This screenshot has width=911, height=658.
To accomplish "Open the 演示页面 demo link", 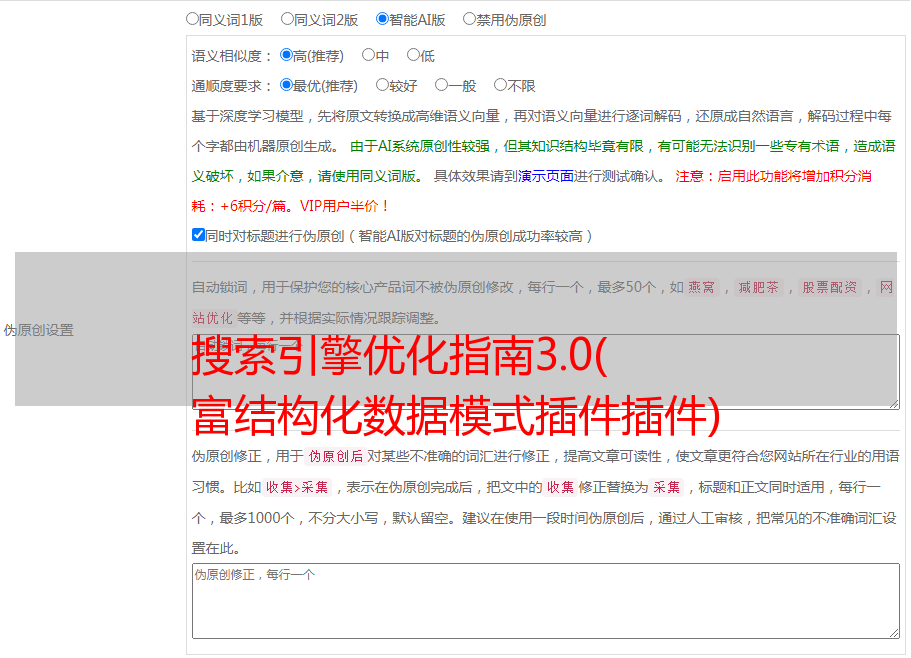I will point(546,176).
